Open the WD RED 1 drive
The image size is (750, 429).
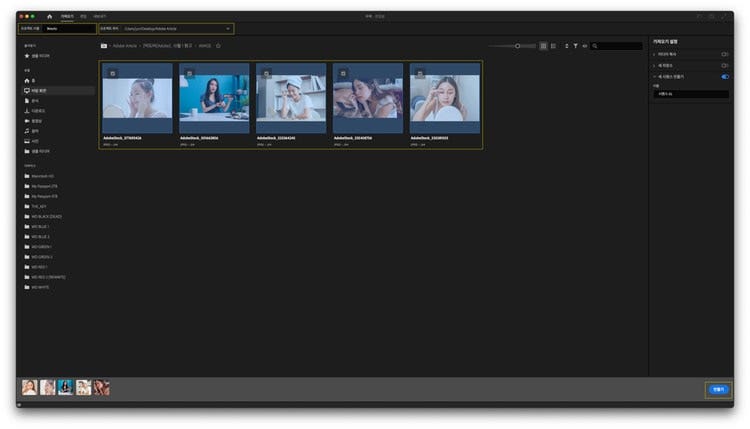coord(36,267)
